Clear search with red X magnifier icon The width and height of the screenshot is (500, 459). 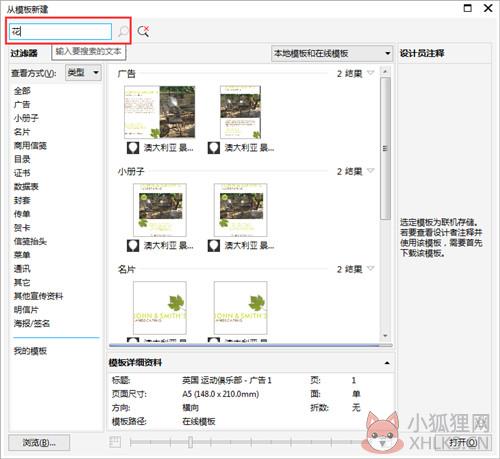[143, 31]
